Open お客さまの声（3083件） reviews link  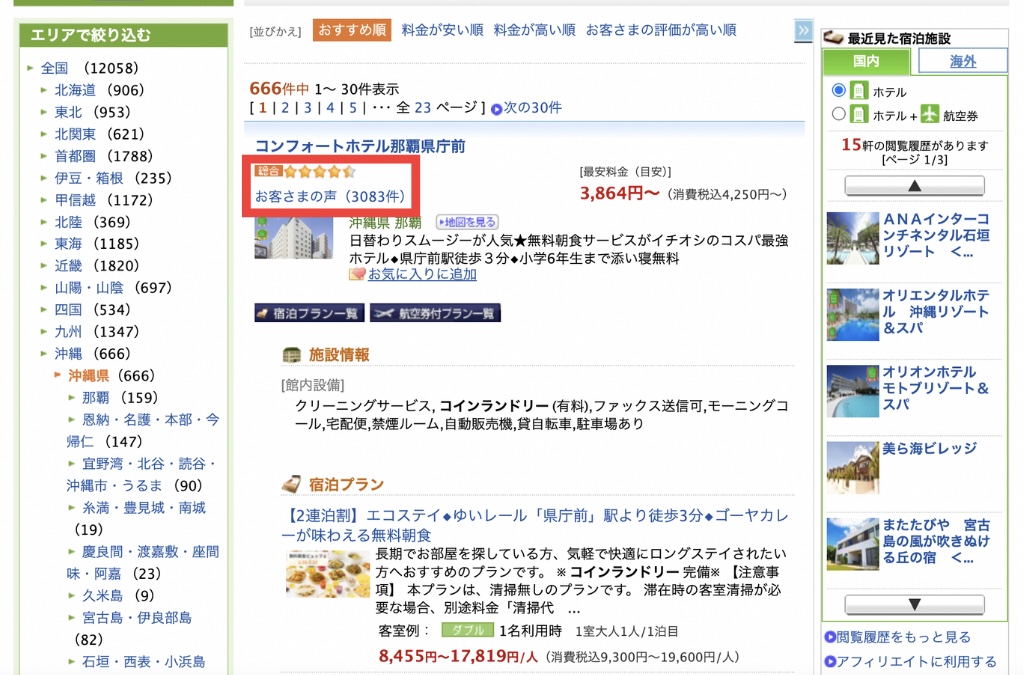[x=330, y=196]
